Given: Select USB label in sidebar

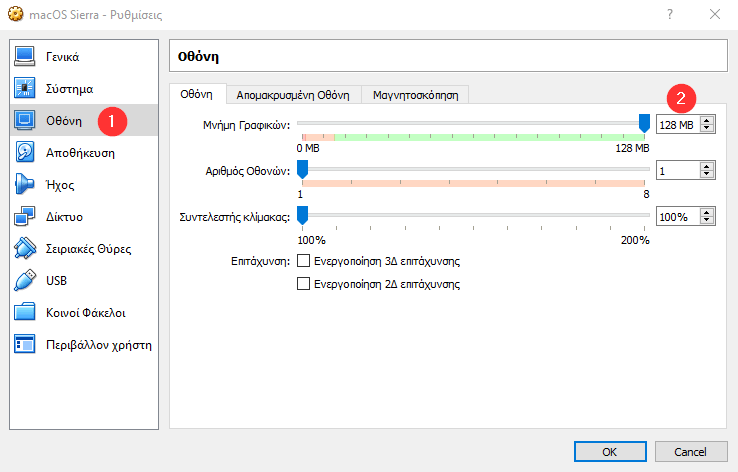Looking at the screenshot, I should pos(56,280).
